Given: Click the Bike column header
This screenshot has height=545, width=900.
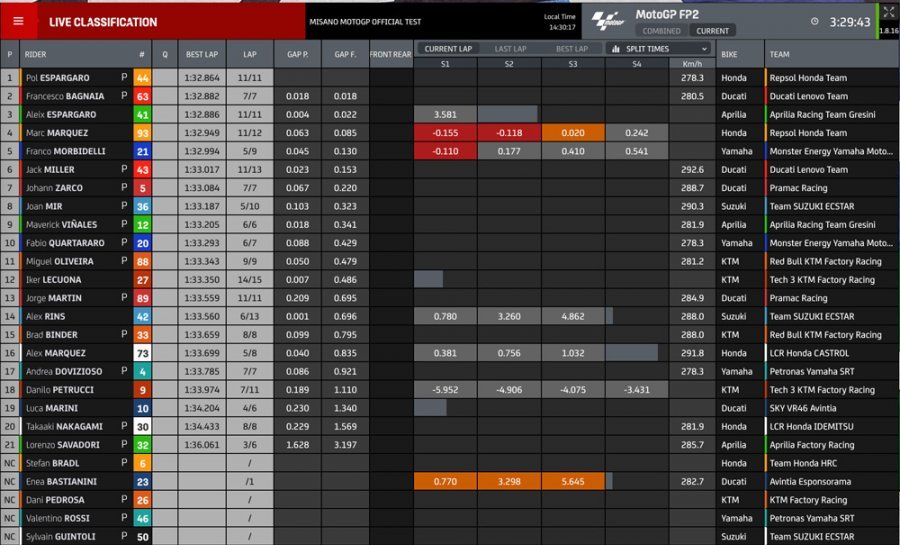Looking at the screenshot, I should 729,54.
